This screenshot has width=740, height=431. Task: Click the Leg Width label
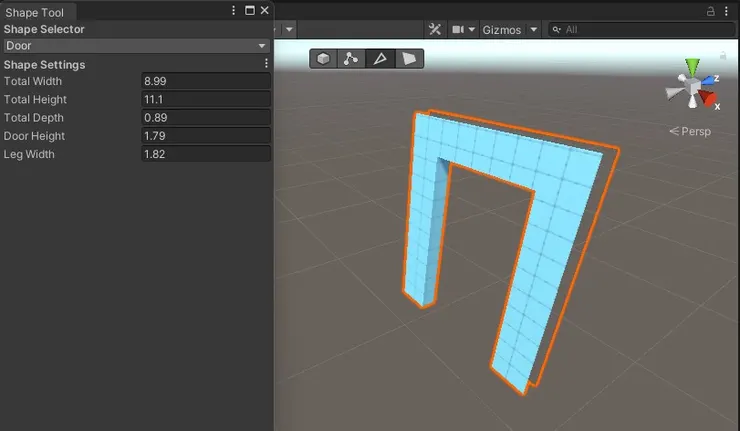tap(29, 154)
